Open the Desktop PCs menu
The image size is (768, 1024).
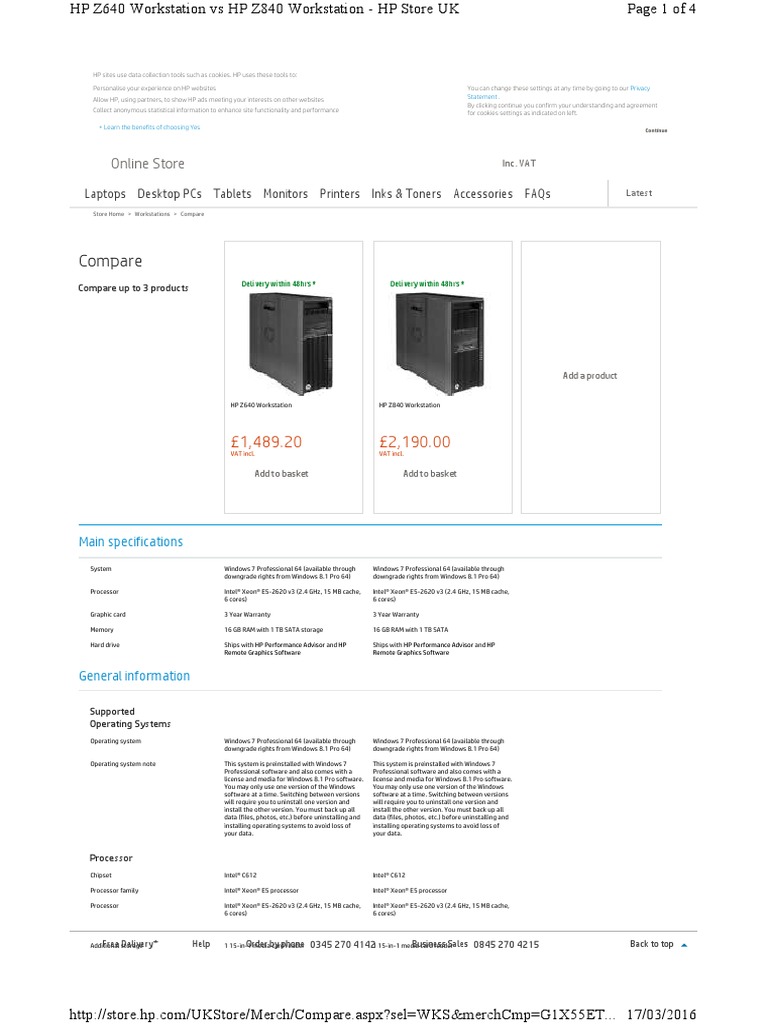[169, 194]
